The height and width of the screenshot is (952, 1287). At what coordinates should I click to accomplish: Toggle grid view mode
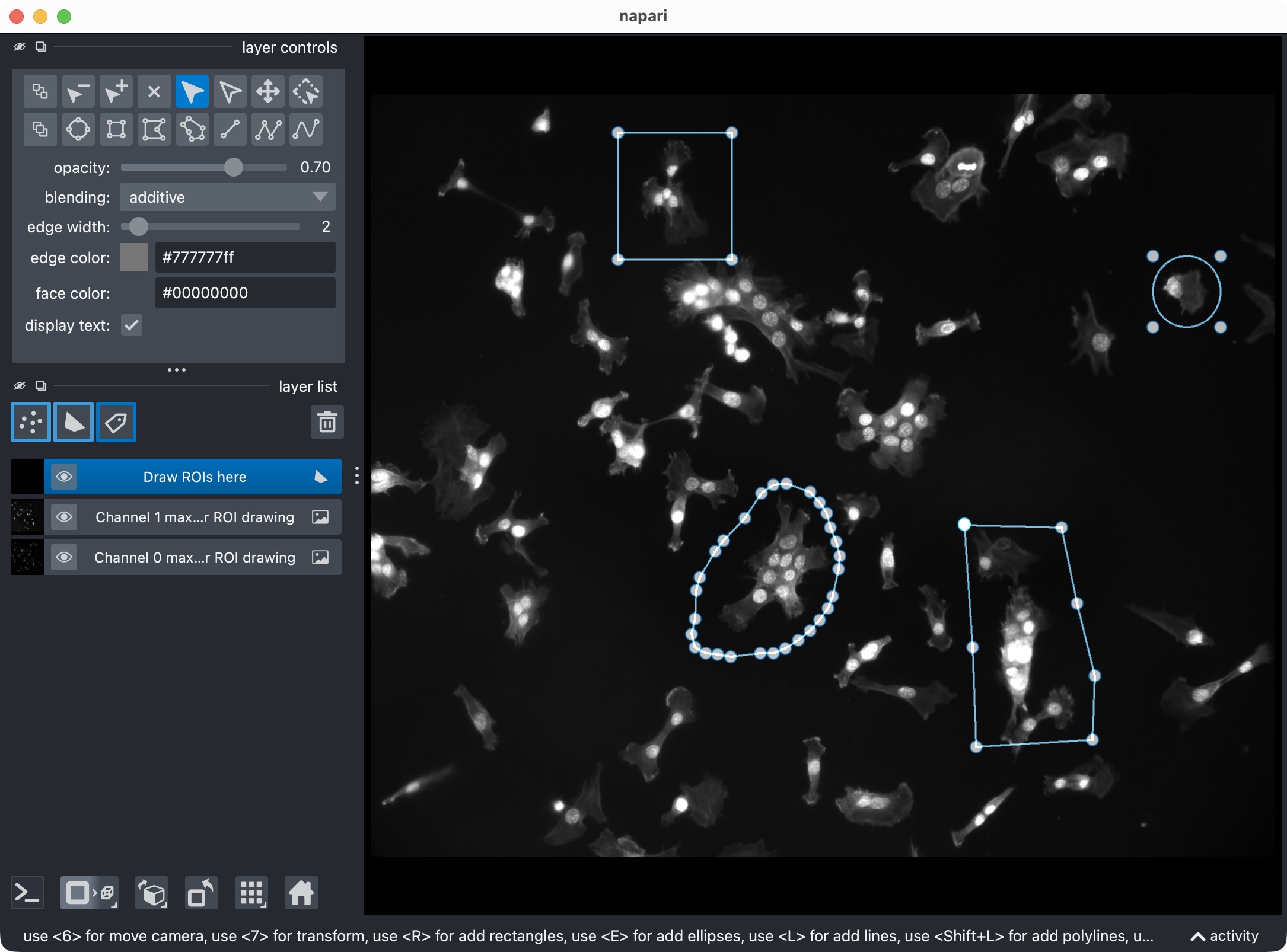[251, 893]
